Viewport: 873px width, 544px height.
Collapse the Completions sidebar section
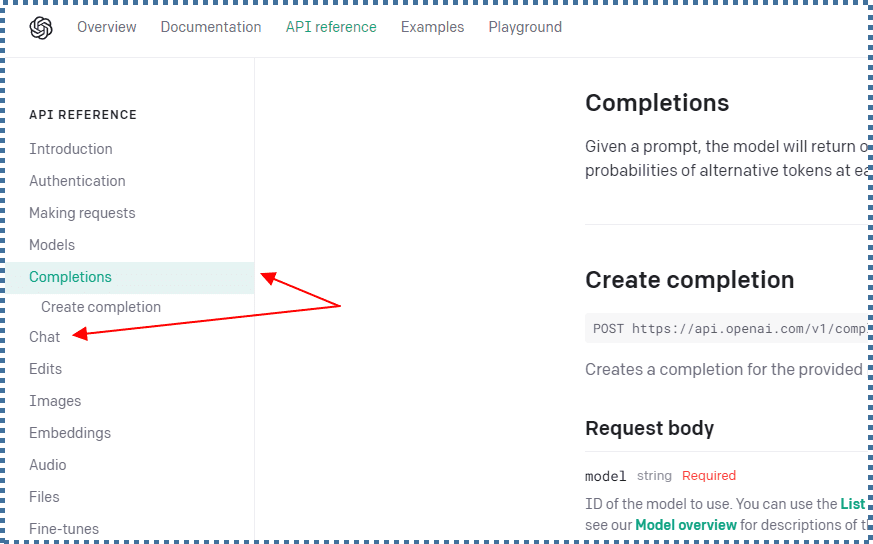point(70,277)
